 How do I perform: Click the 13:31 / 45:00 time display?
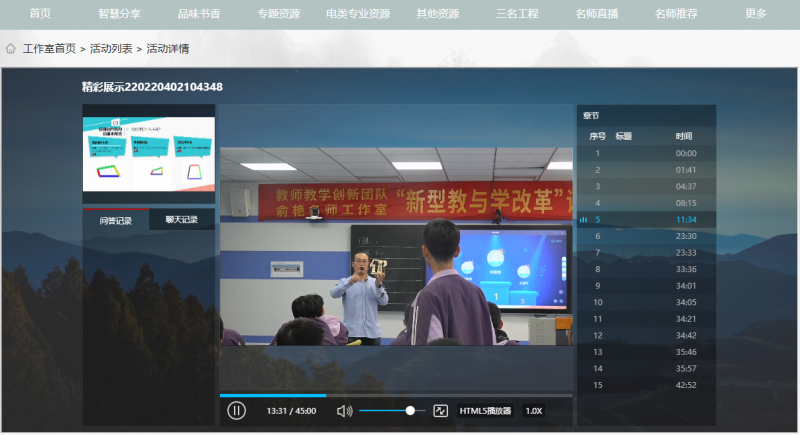pyautogui.click(x=291, y=411)
